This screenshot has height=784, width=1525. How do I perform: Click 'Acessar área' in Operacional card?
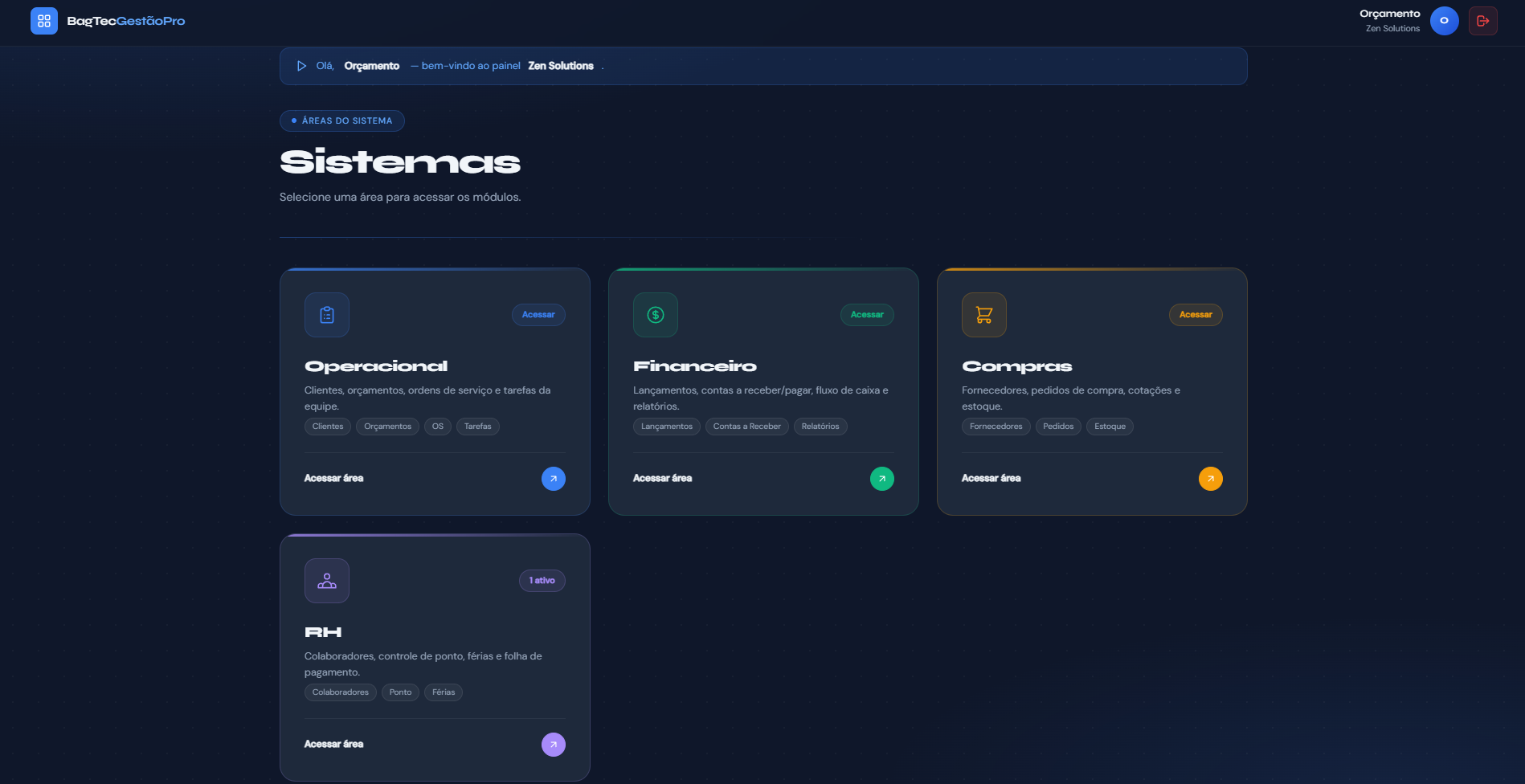[x=333, y=478]
